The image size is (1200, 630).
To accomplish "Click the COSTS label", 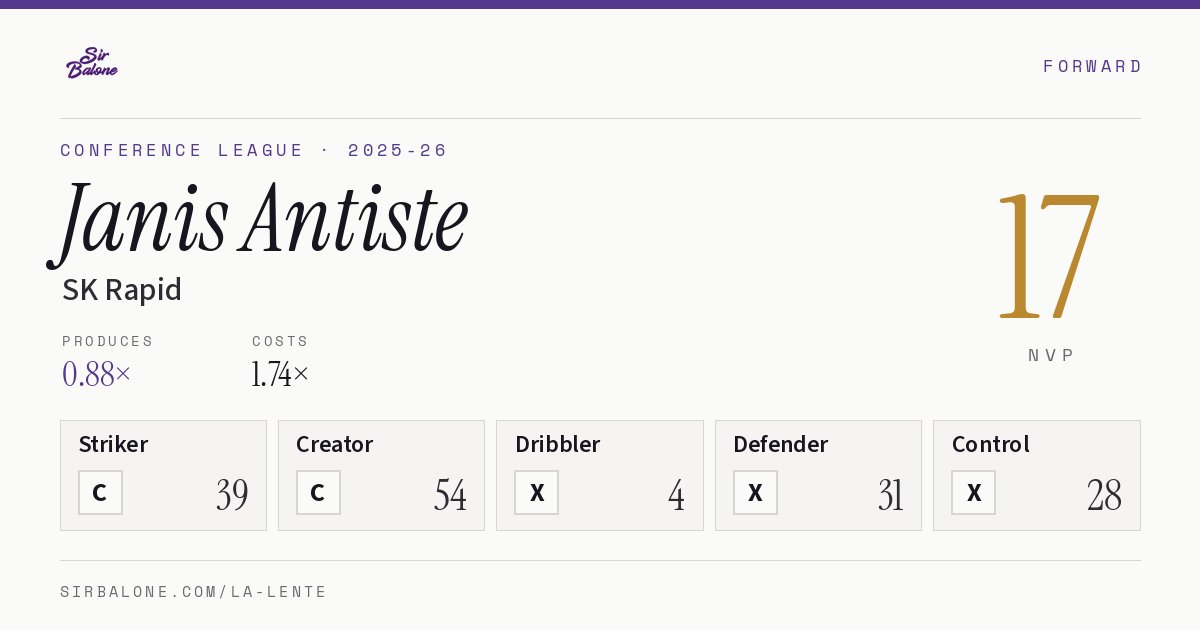I will (x=281, y=341).
